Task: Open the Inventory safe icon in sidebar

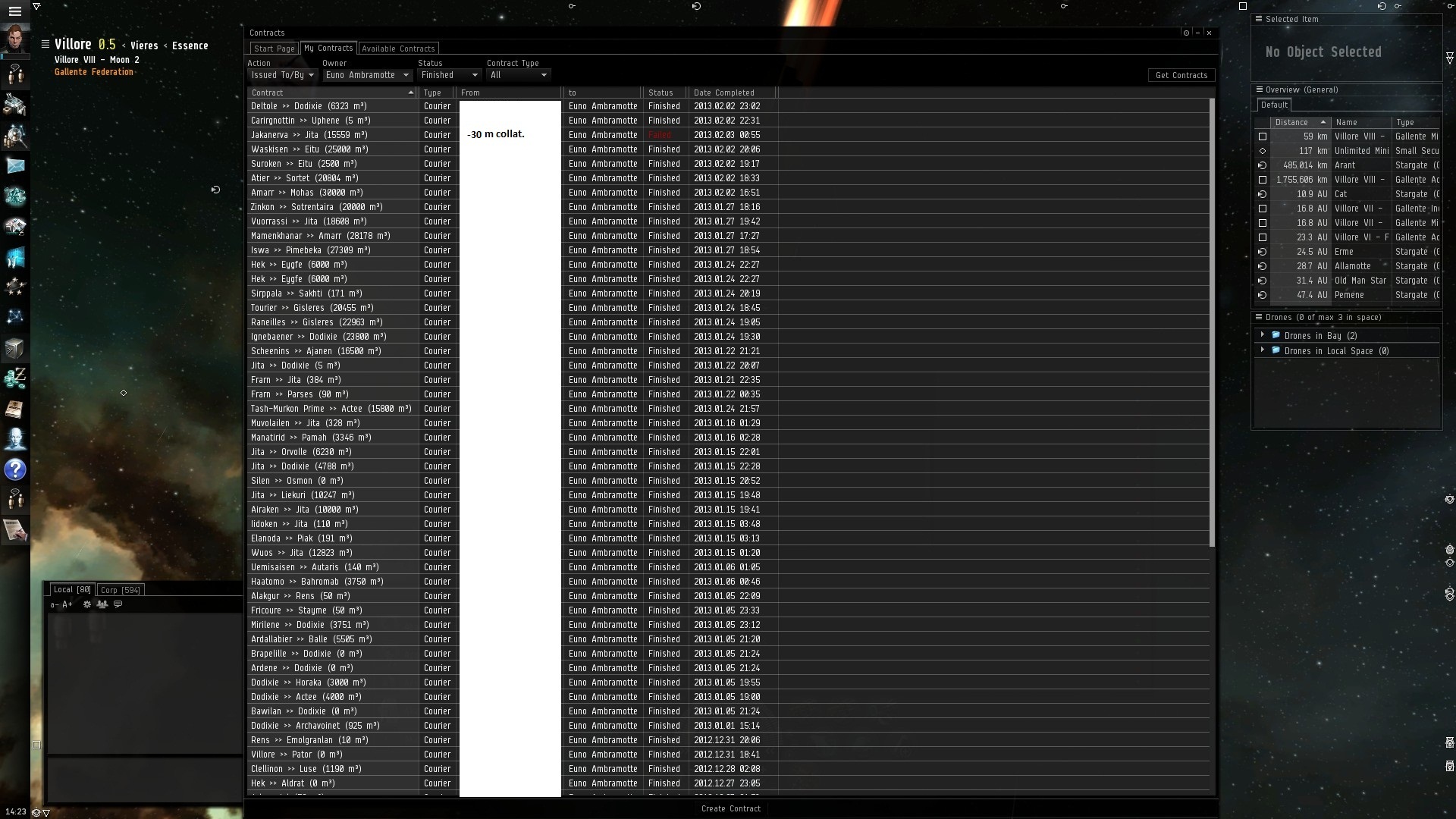Action: 15,348
